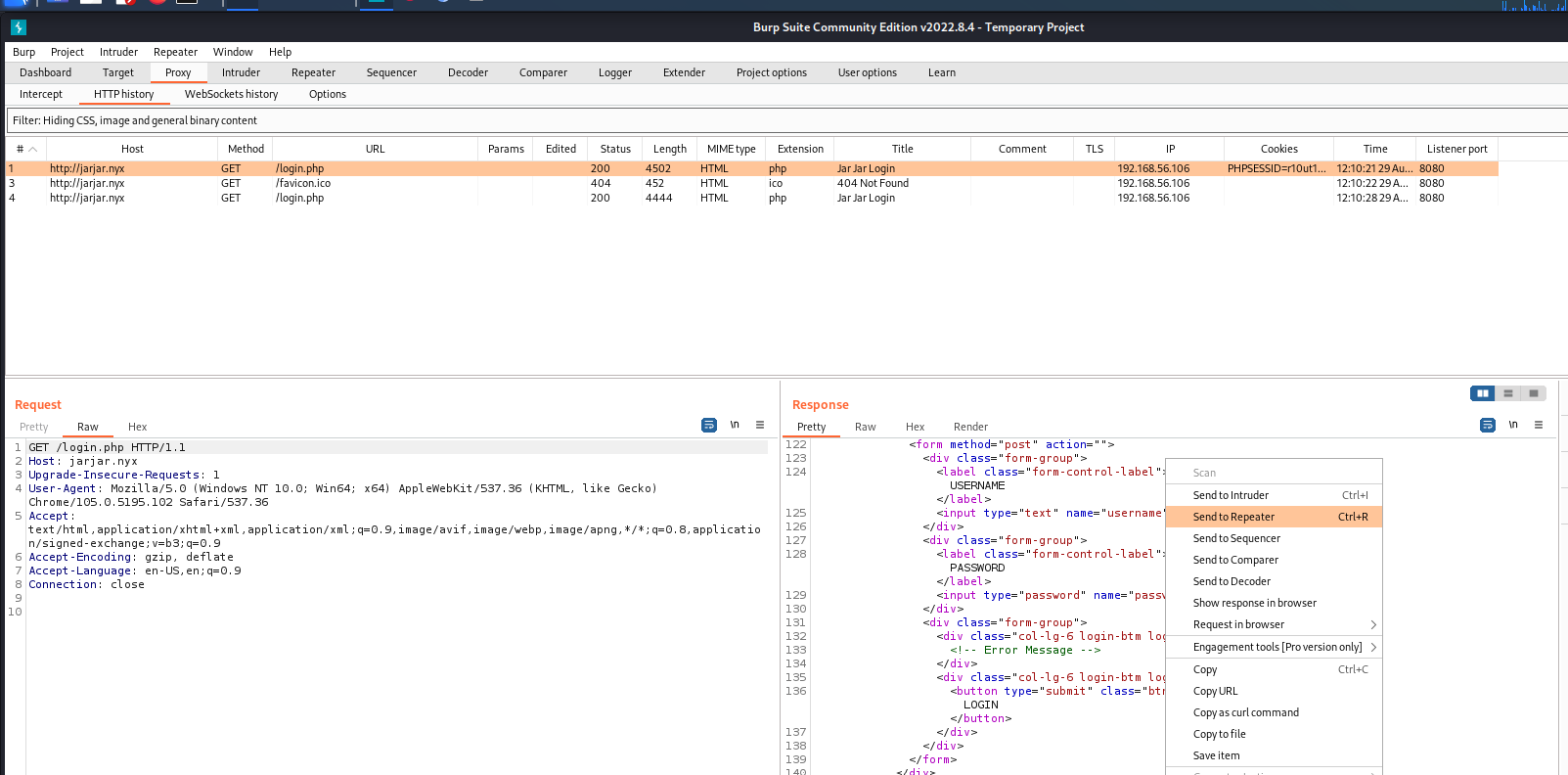1568x775 pixels.
Task: Switch to tabbed request/response layout
Action: [x=1534, y=393]
